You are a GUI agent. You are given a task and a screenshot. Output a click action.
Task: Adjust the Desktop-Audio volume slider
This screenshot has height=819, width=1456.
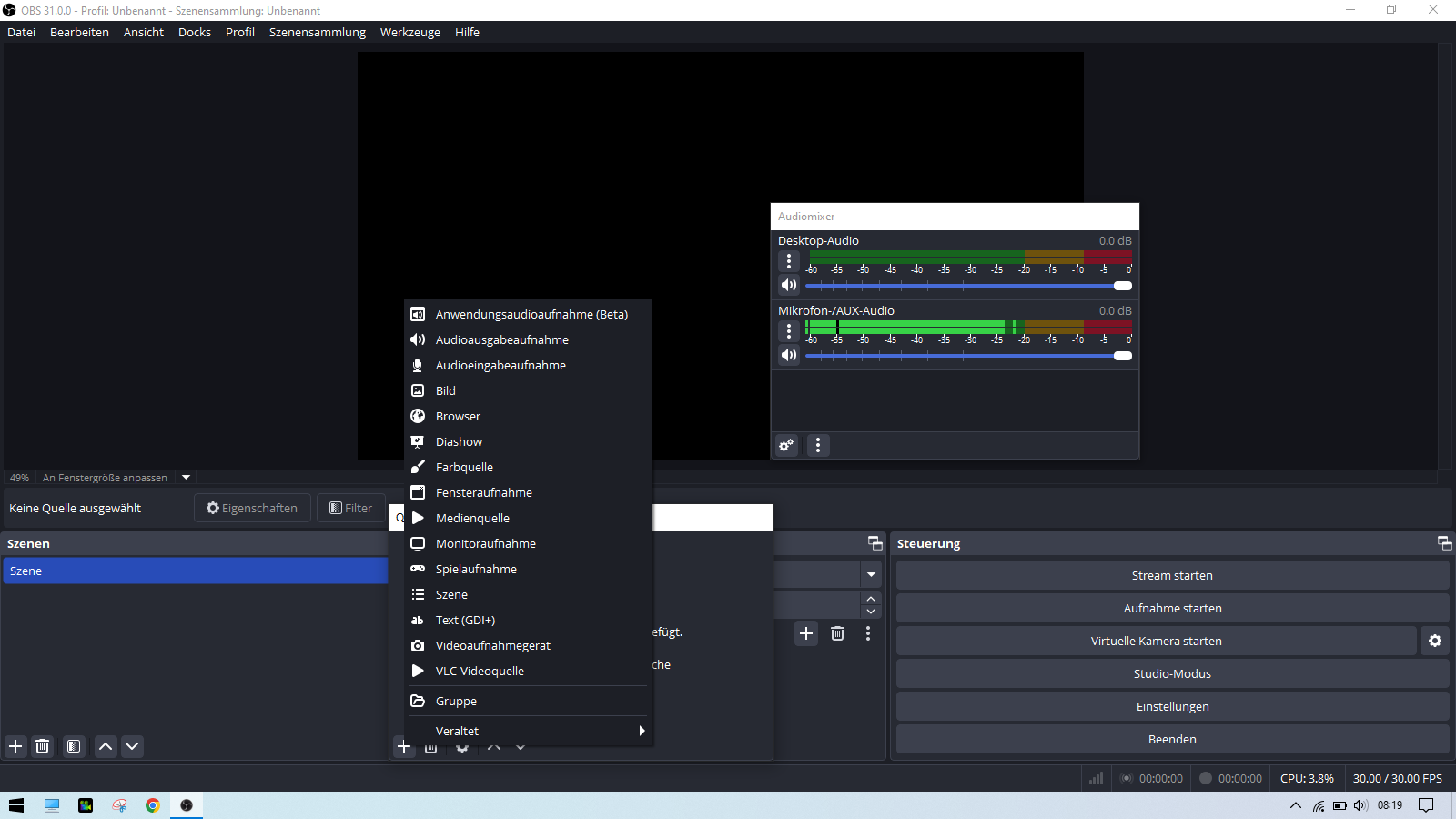pos(969,286)
